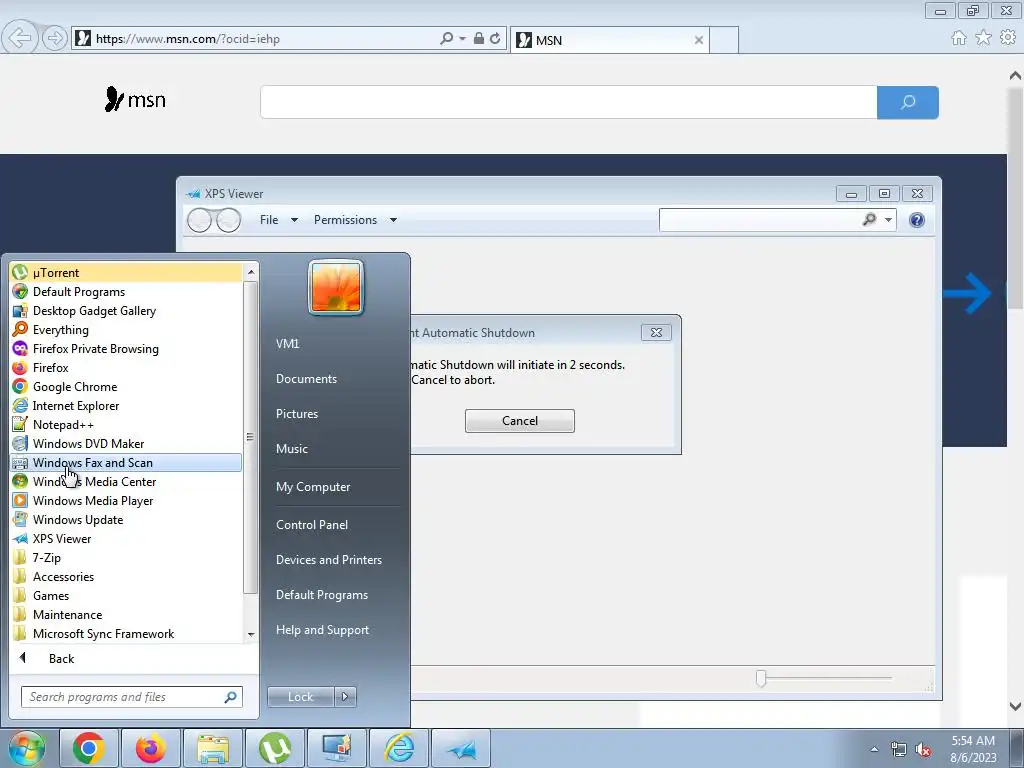Expand the XPS Viewer search options dropdown arrow
Screen dimensions: 1024x768
[888, 220]
